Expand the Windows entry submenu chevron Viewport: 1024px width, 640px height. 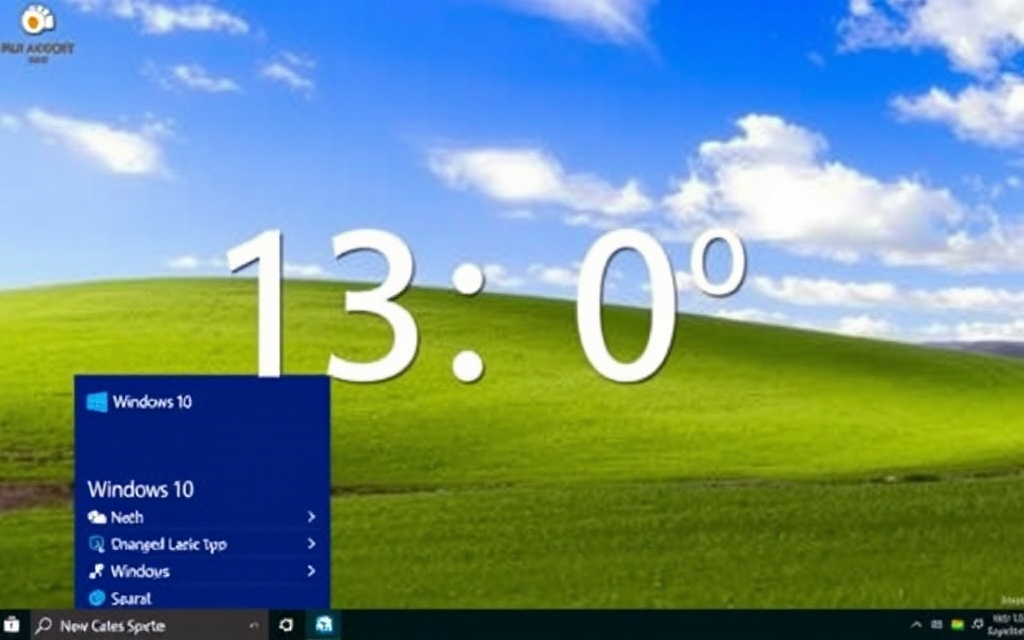click(312, 571)
